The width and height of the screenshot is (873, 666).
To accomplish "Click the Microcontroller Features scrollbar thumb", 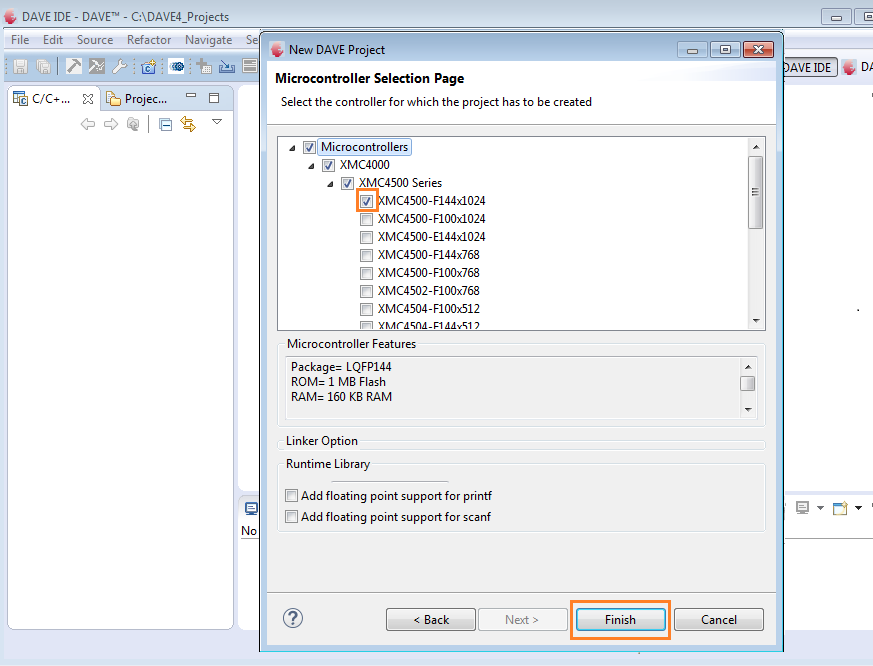I will 748,384.
